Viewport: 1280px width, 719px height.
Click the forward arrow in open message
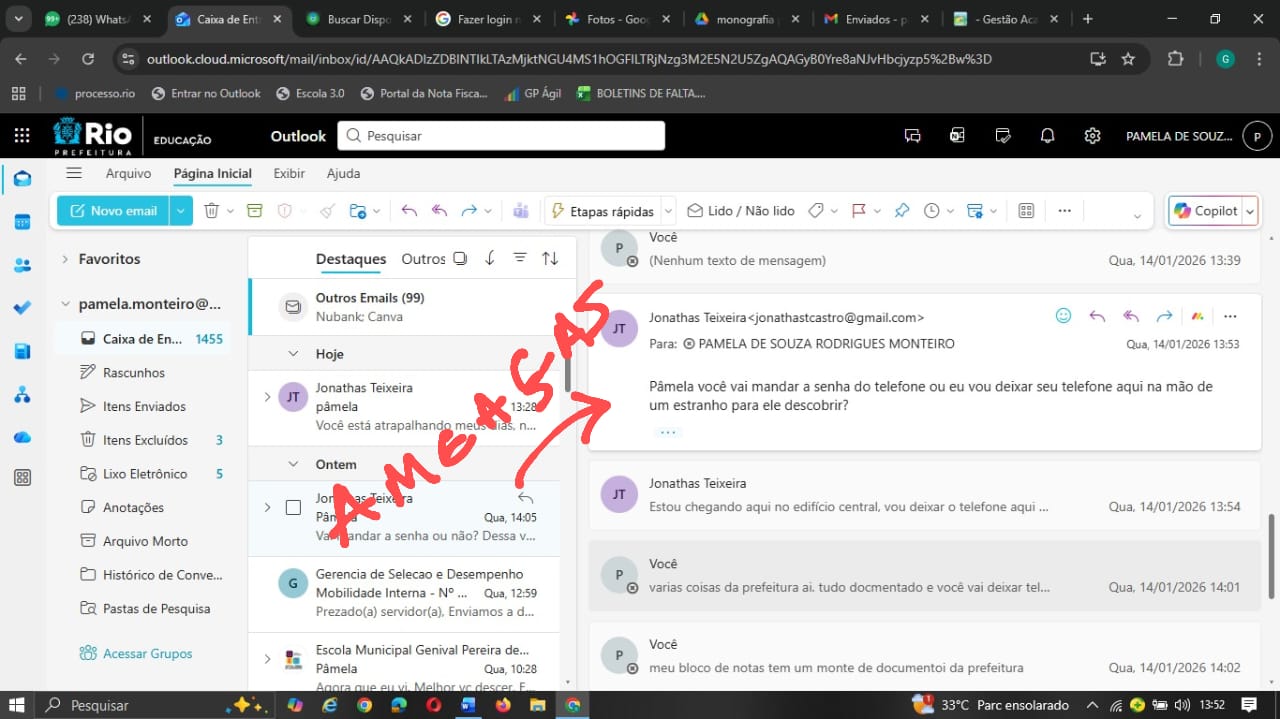[1164, 316]
